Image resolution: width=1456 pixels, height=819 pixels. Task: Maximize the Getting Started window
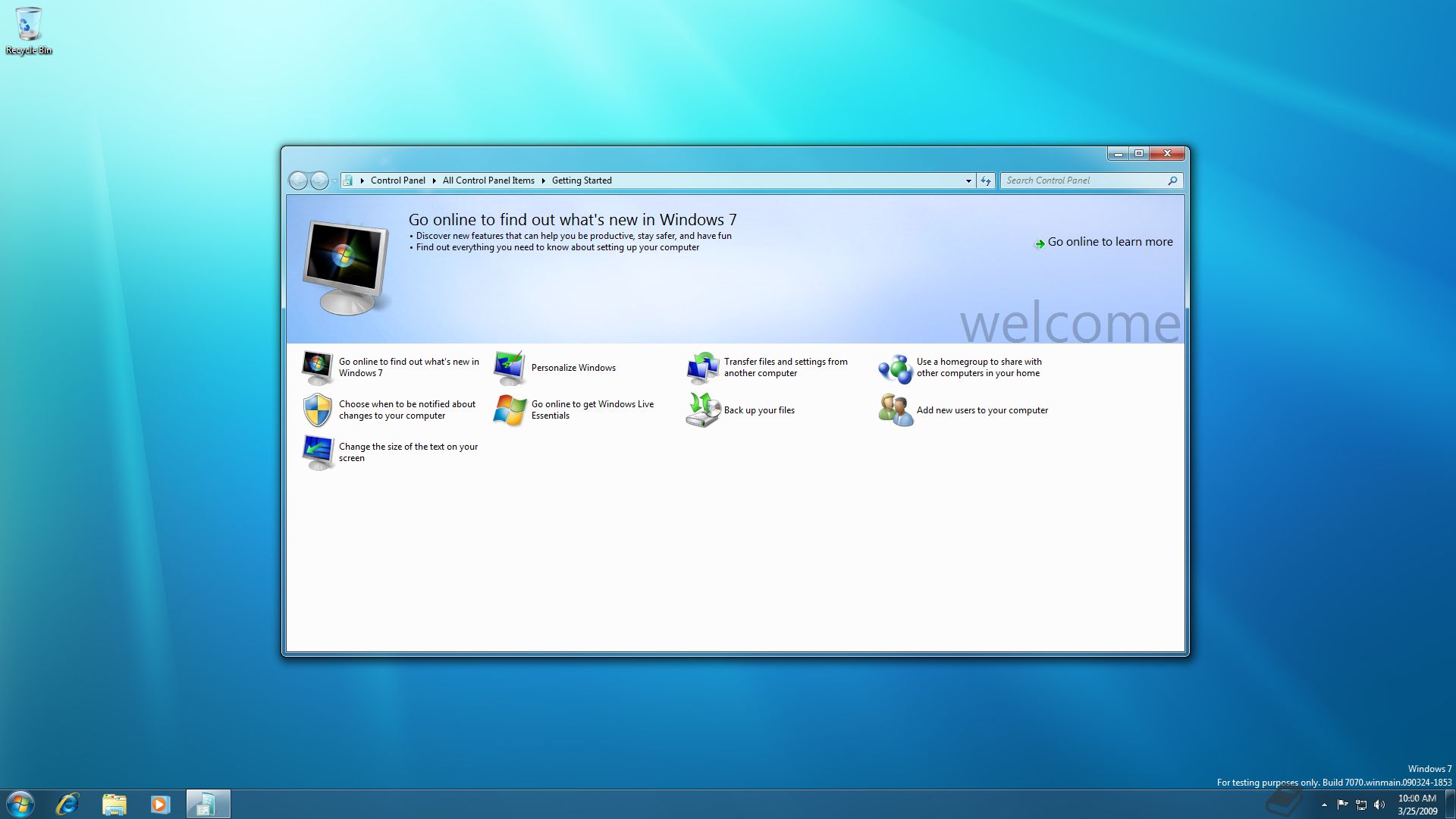1139,154
